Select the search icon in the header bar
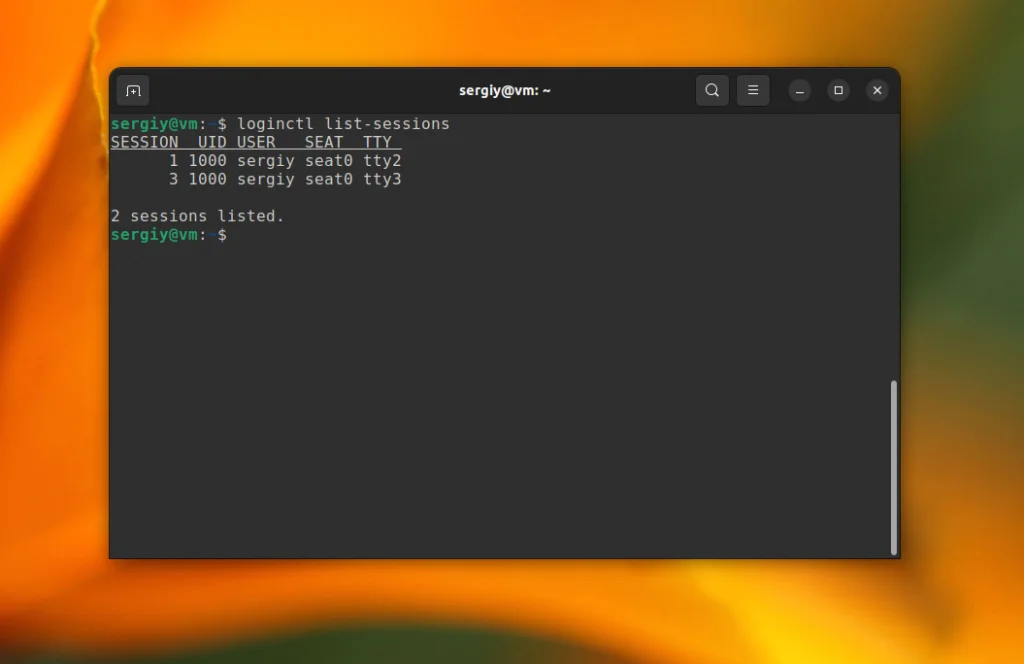The width and height of the screenshot is (1024, 664). tap(712, 90)
